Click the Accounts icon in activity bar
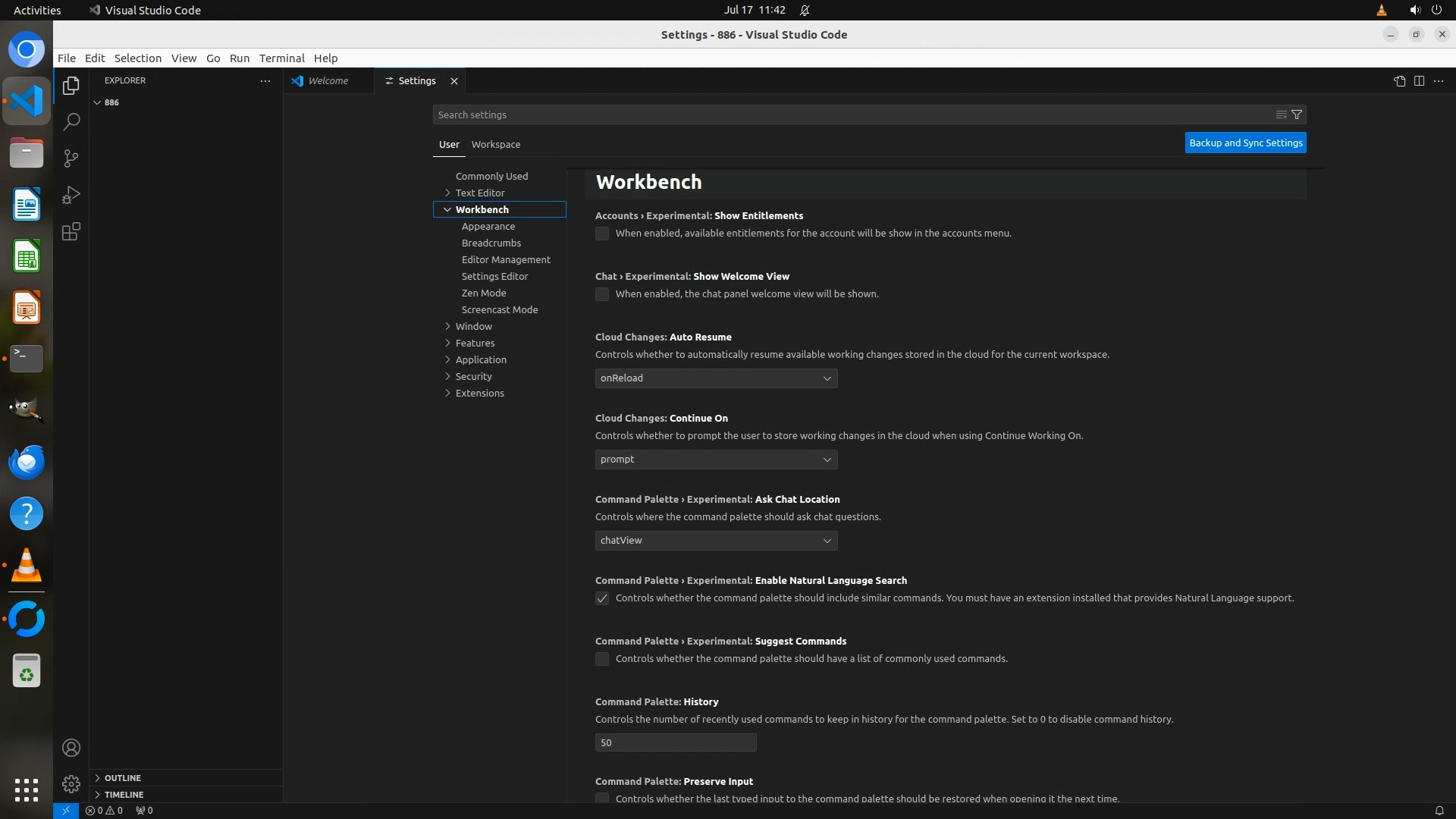This screenshot has width=1456, height=819. 71,748
